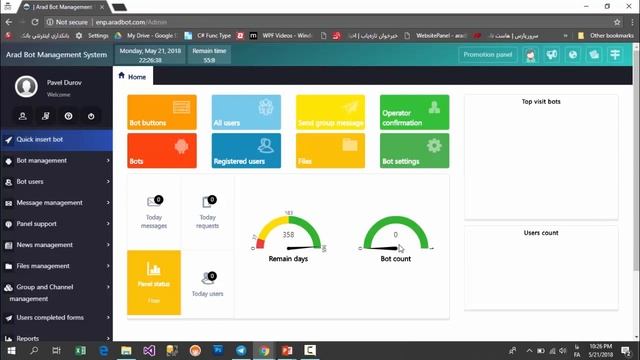Image resolution: width=640 pixels, height=360 pixels.
Task: Open the Bot settings tile
Action: click(x=414, y=150)
